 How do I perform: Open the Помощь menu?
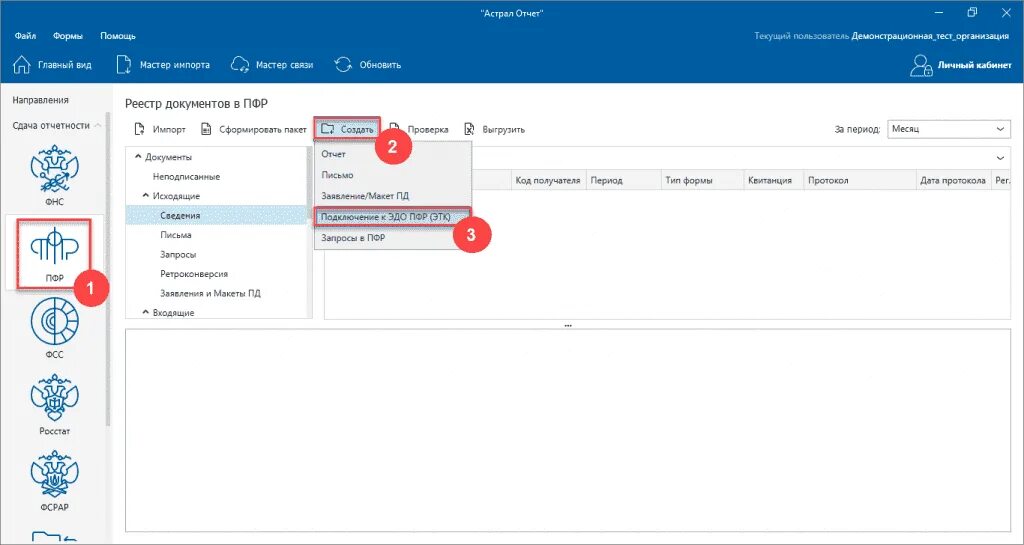click(118, 36)
